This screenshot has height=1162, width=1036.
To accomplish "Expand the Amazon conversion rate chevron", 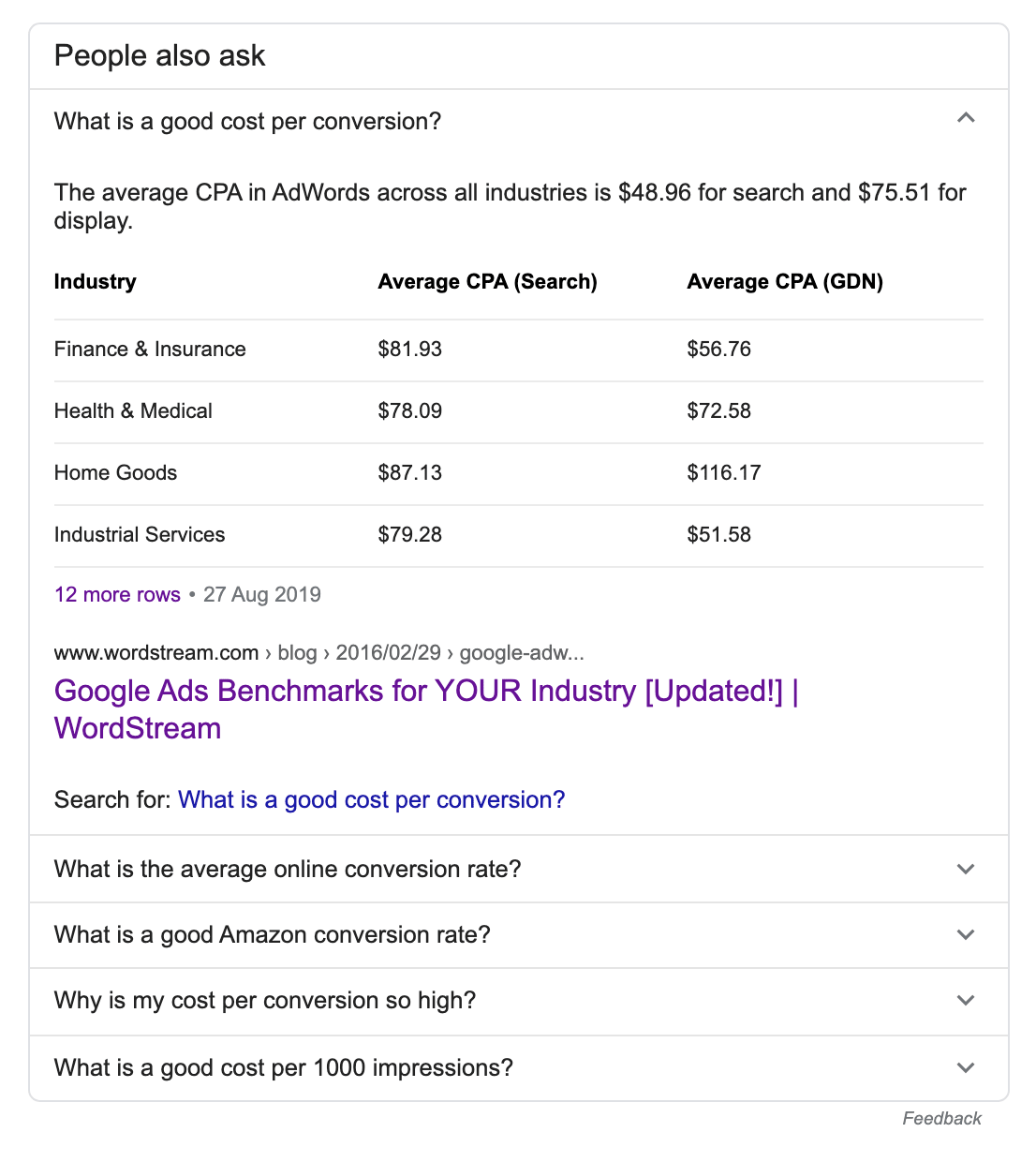I will click(x=966, y=935).
